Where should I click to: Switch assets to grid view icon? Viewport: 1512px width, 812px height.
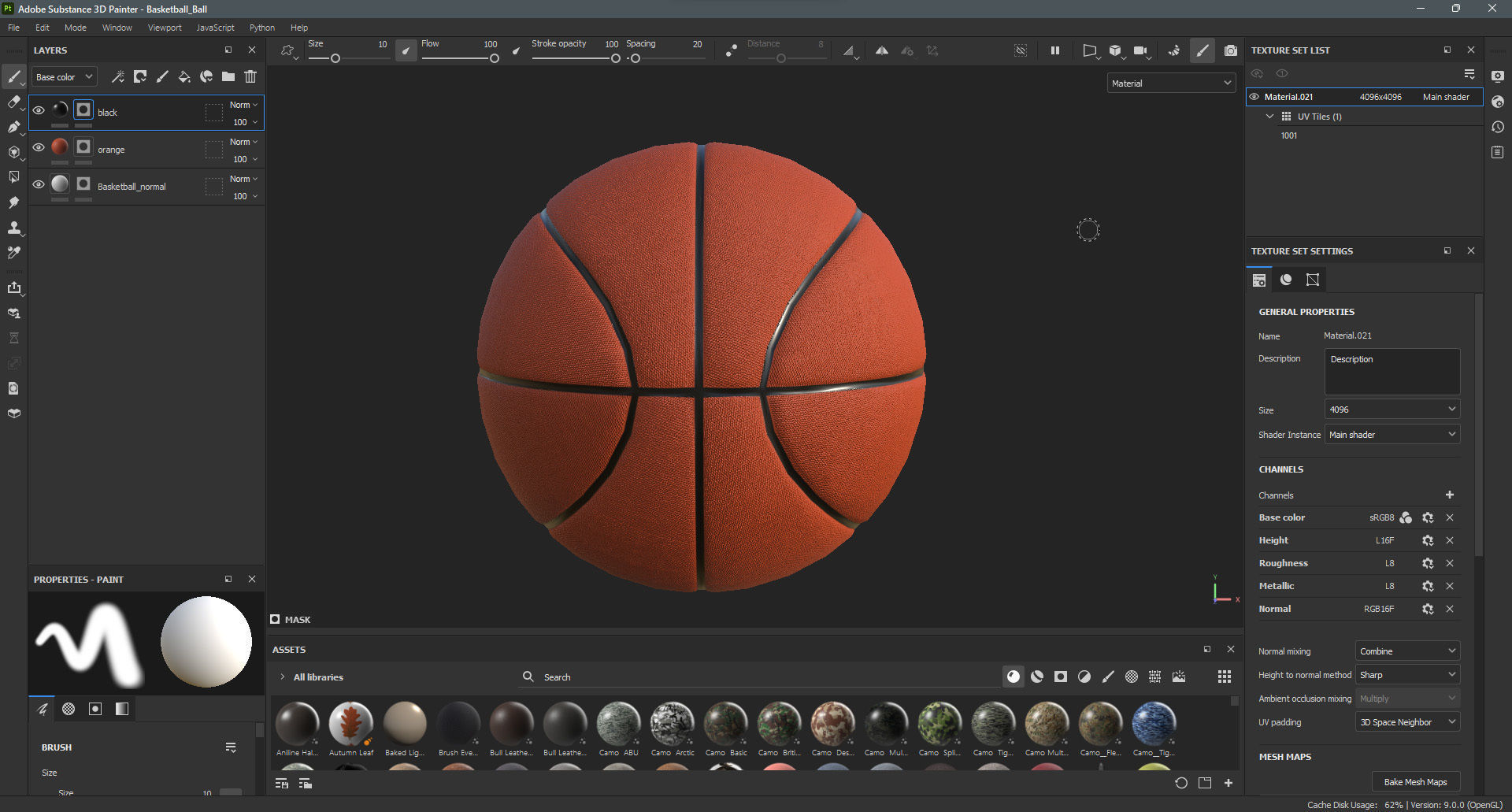[x=1225, y=677]
